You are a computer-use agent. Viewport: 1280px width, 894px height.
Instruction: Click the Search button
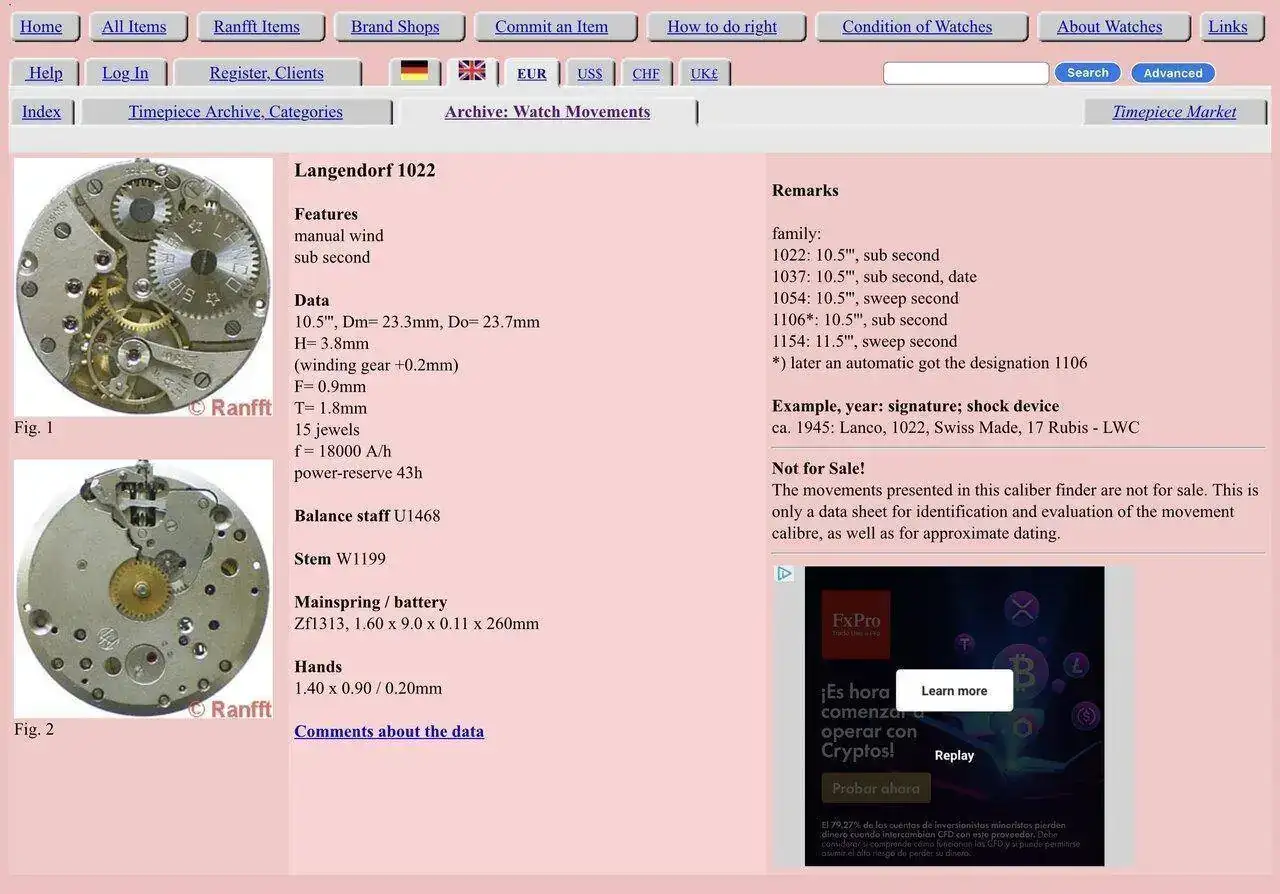[x=1088, y=73]
